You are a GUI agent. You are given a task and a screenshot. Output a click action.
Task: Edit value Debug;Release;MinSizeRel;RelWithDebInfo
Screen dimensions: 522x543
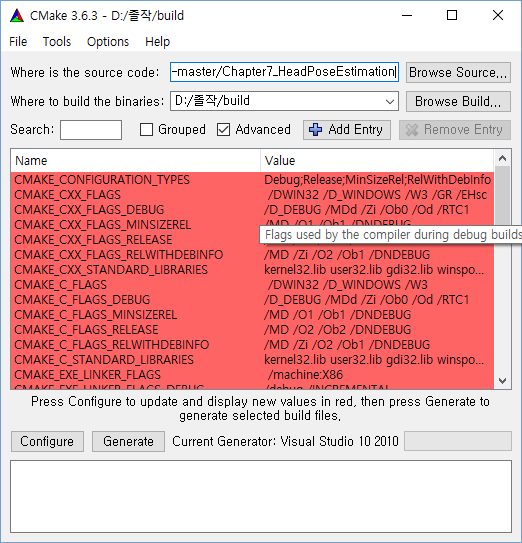tap(377, 180)
